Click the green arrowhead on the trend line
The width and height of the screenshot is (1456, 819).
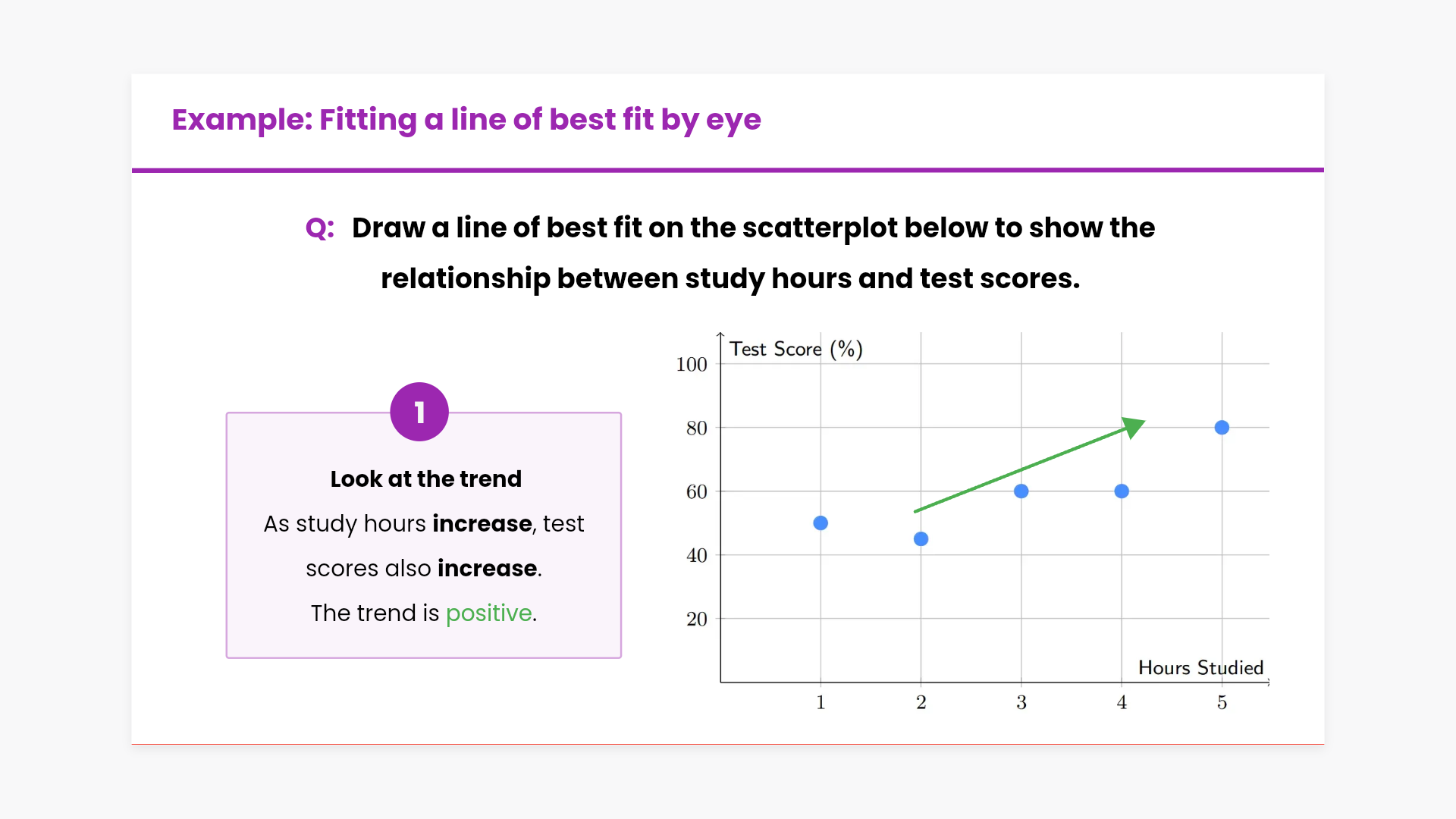pyautogui.click(x=1134, y=426)
